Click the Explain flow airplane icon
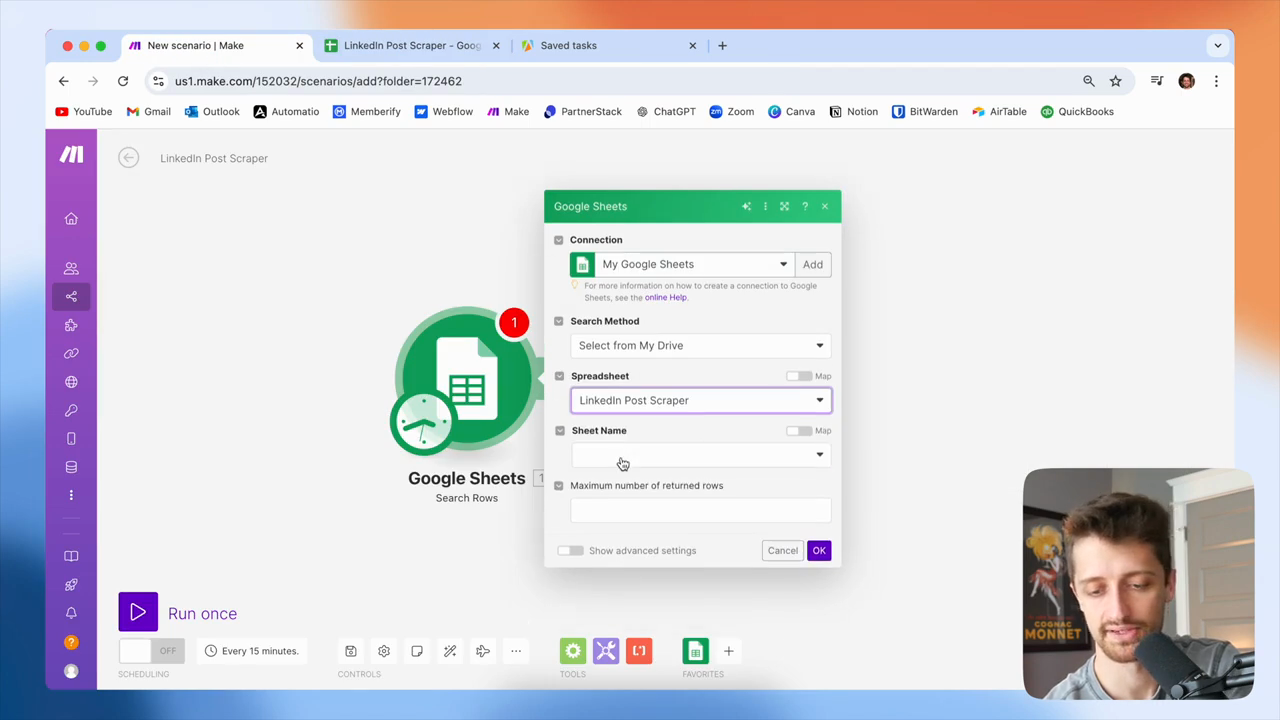1280x720 pixels. 483,651
